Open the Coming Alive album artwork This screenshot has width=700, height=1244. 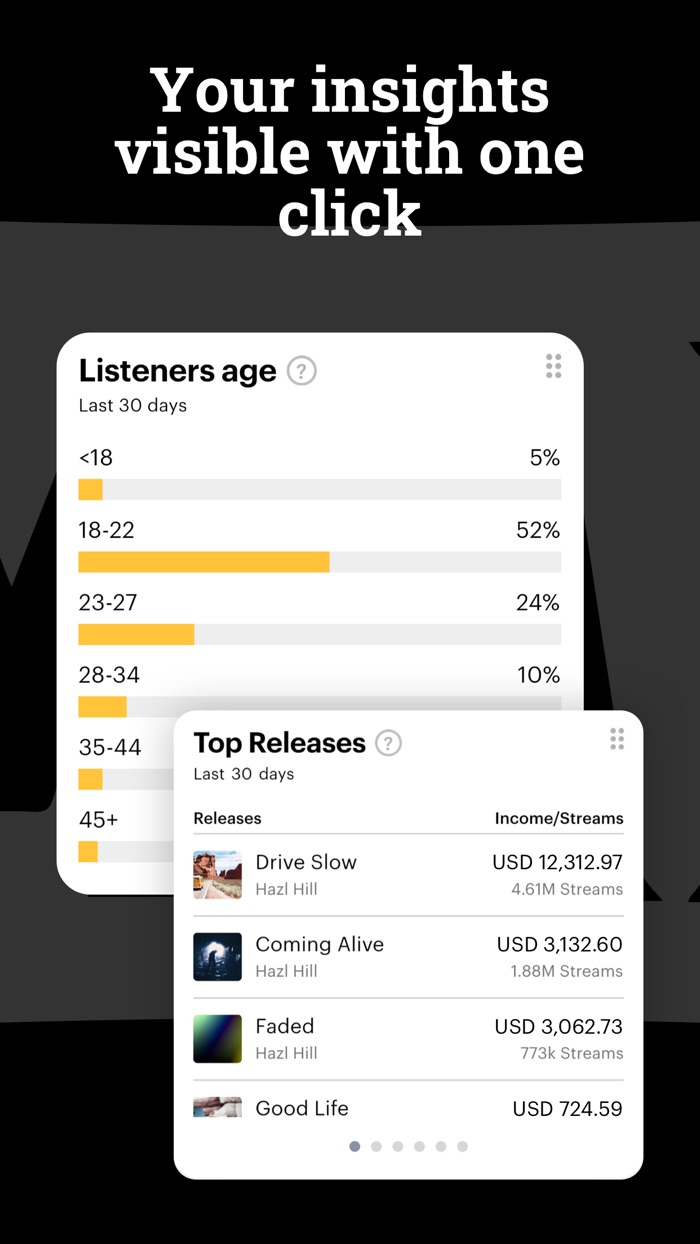tap(217, 957)
